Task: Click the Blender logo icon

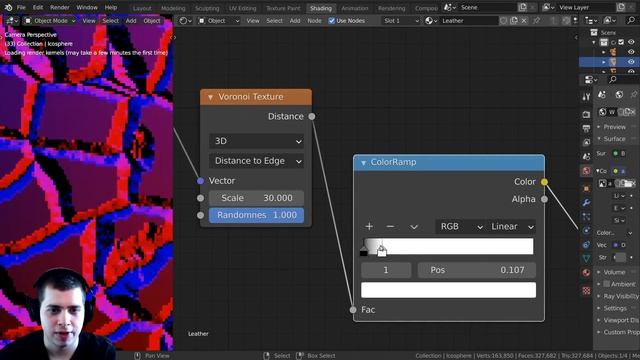Action: (8, 7)
